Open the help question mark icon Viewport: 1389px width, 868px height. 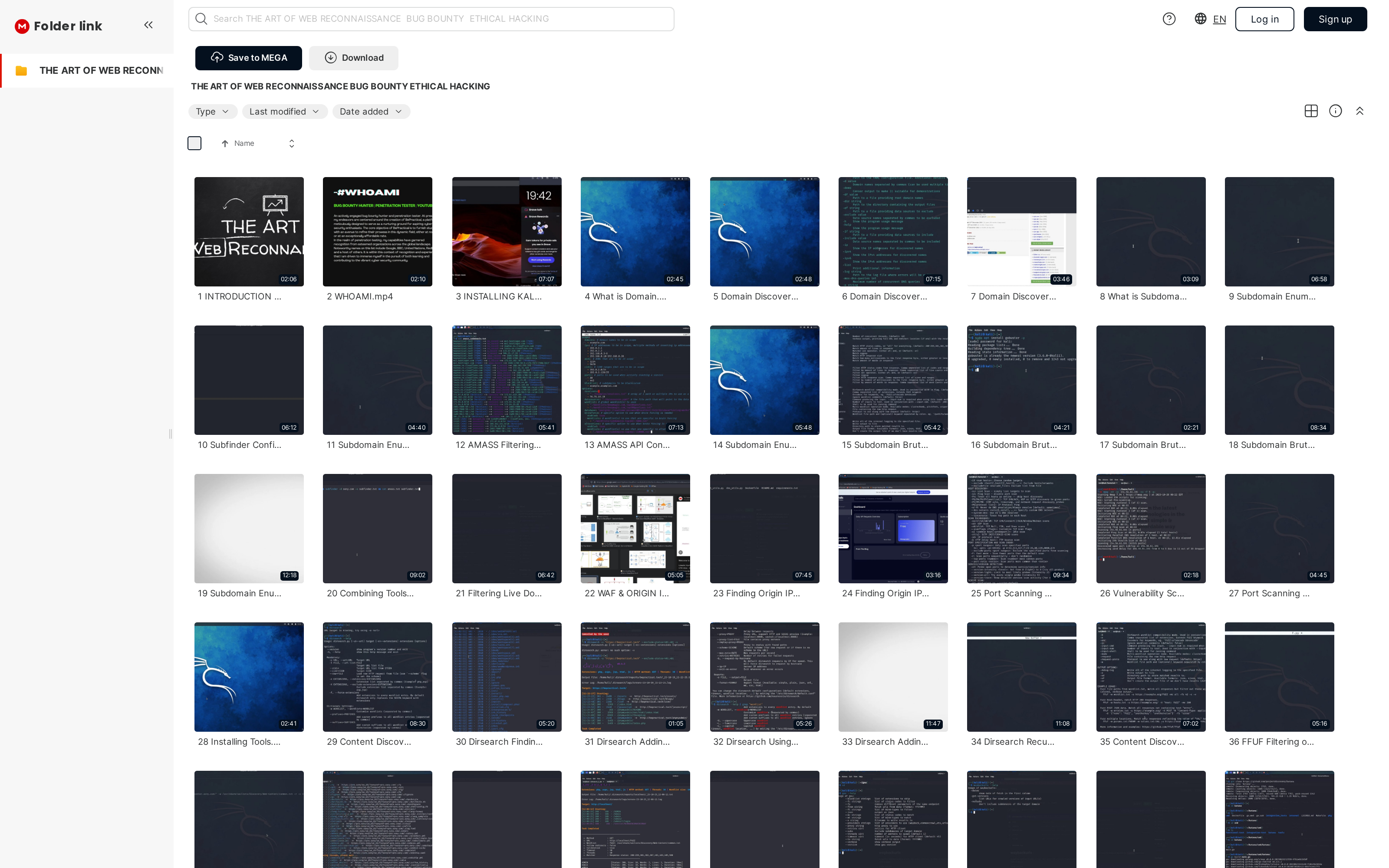coord(1168,19)
